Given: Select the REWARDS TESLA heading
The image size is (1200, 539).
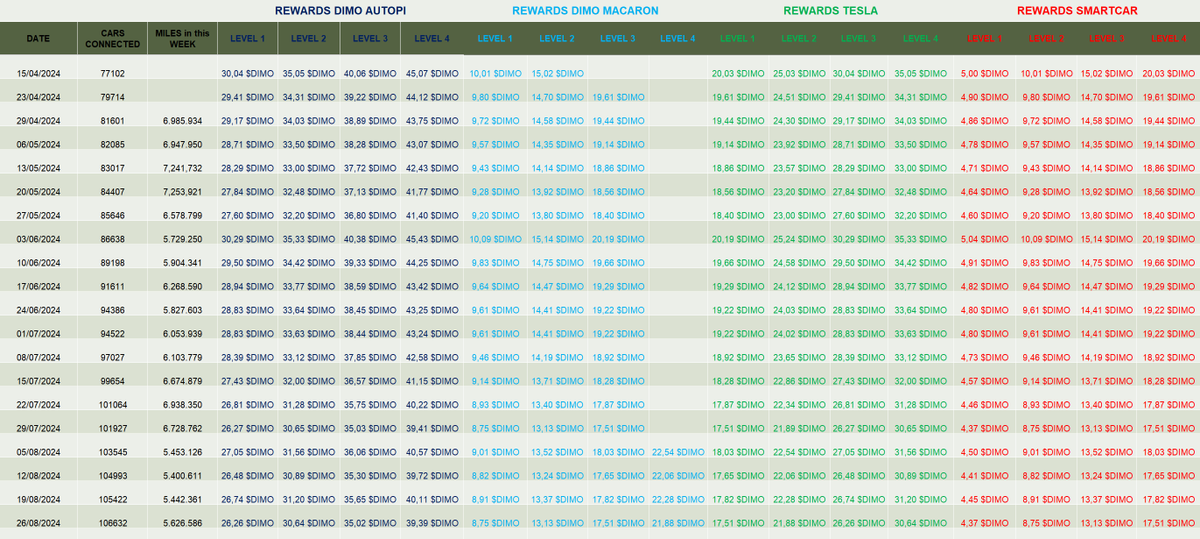Looking at the screenshot, I should 831,10.
